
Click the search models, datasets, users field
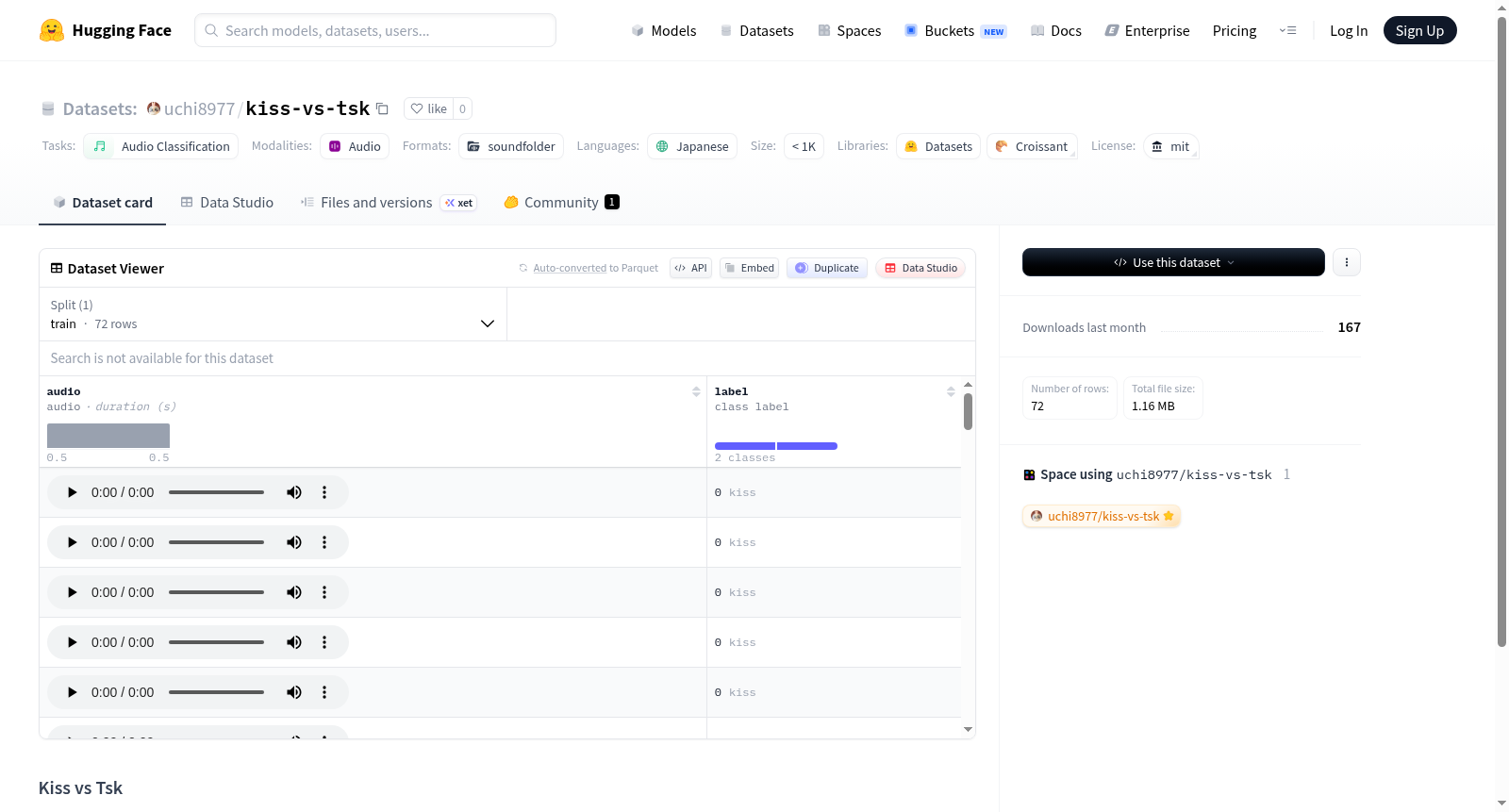click(x=375, y=30)
